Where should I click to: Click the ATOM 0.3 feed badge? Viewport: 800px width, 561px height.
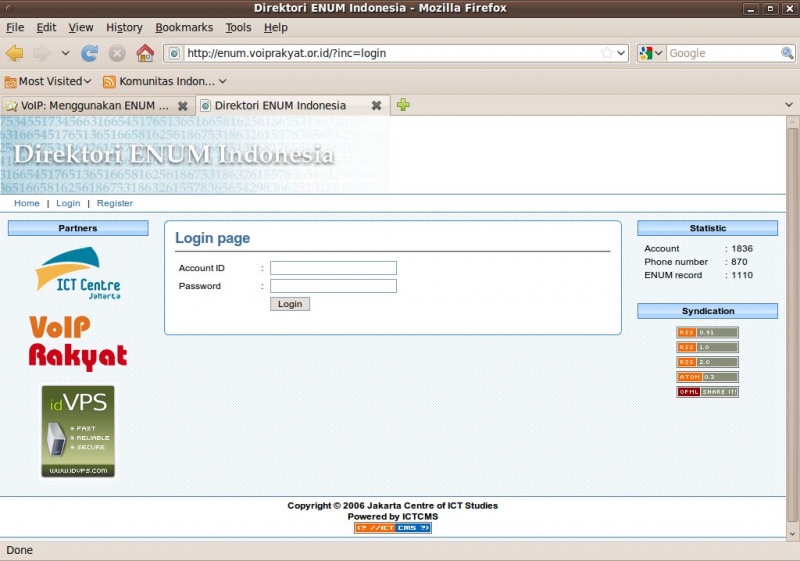coord(707,377)
